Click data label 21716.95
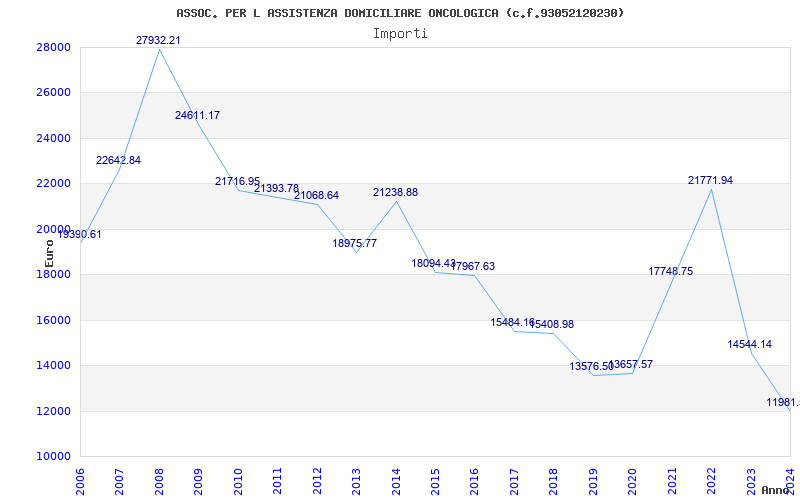The width and height of the screenshot is (800, 500). [237, 181]
